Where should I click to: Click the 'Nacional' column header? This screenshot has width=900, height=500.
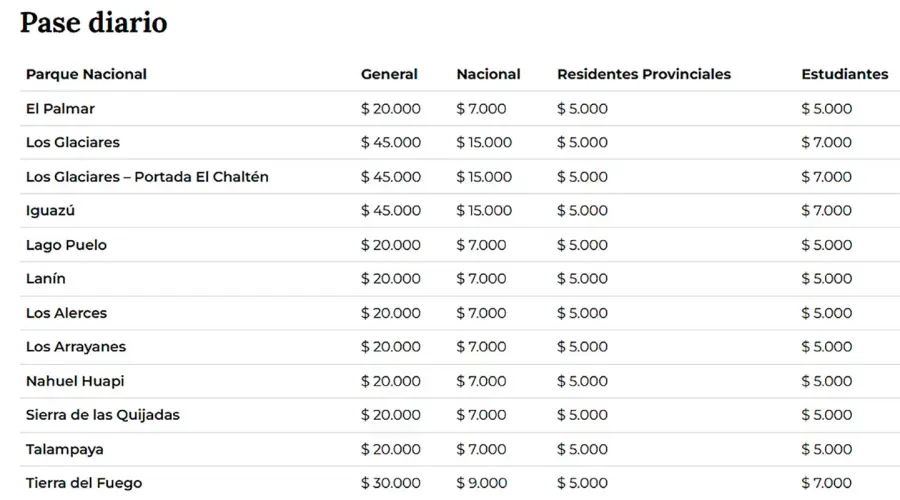pos(488,74)
